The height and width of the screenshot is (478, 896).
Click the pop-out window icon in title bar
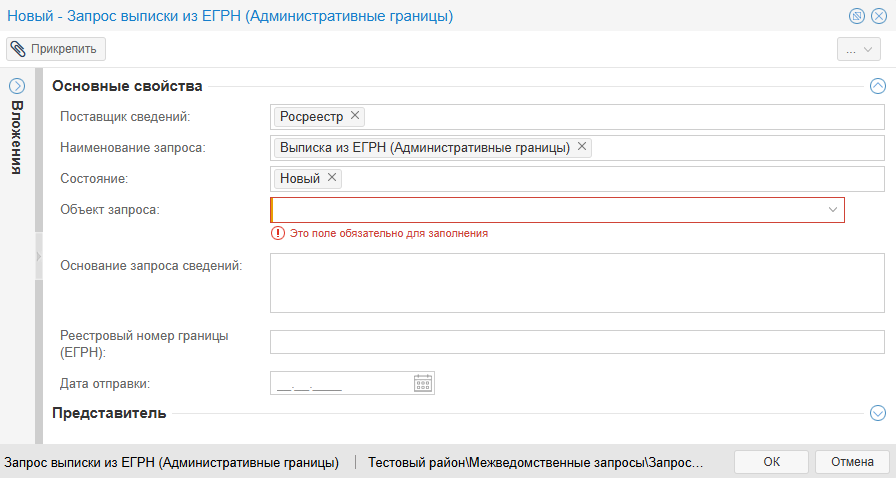click(x=857, y=16)
